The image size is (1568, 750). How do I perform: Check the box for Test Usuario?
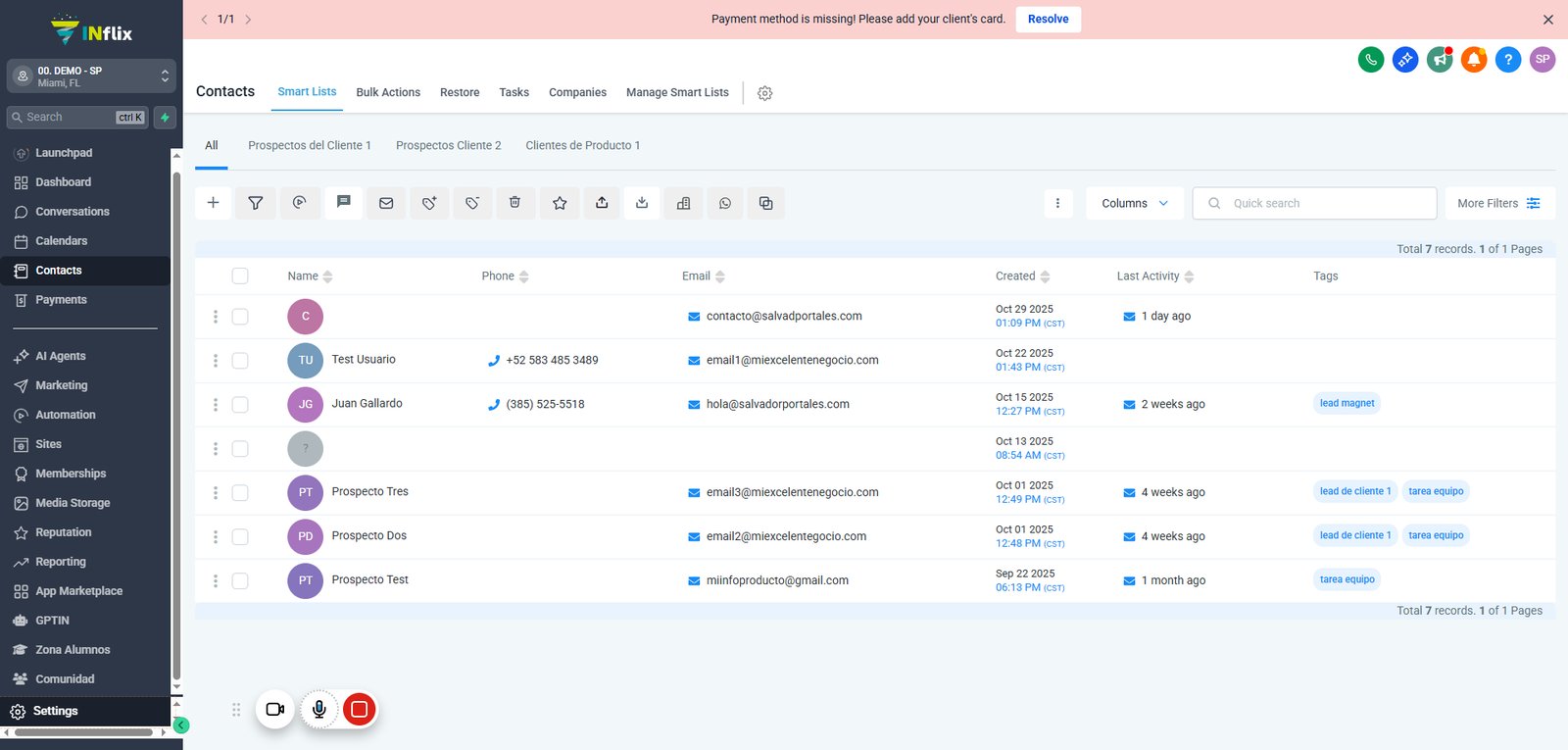240,361
